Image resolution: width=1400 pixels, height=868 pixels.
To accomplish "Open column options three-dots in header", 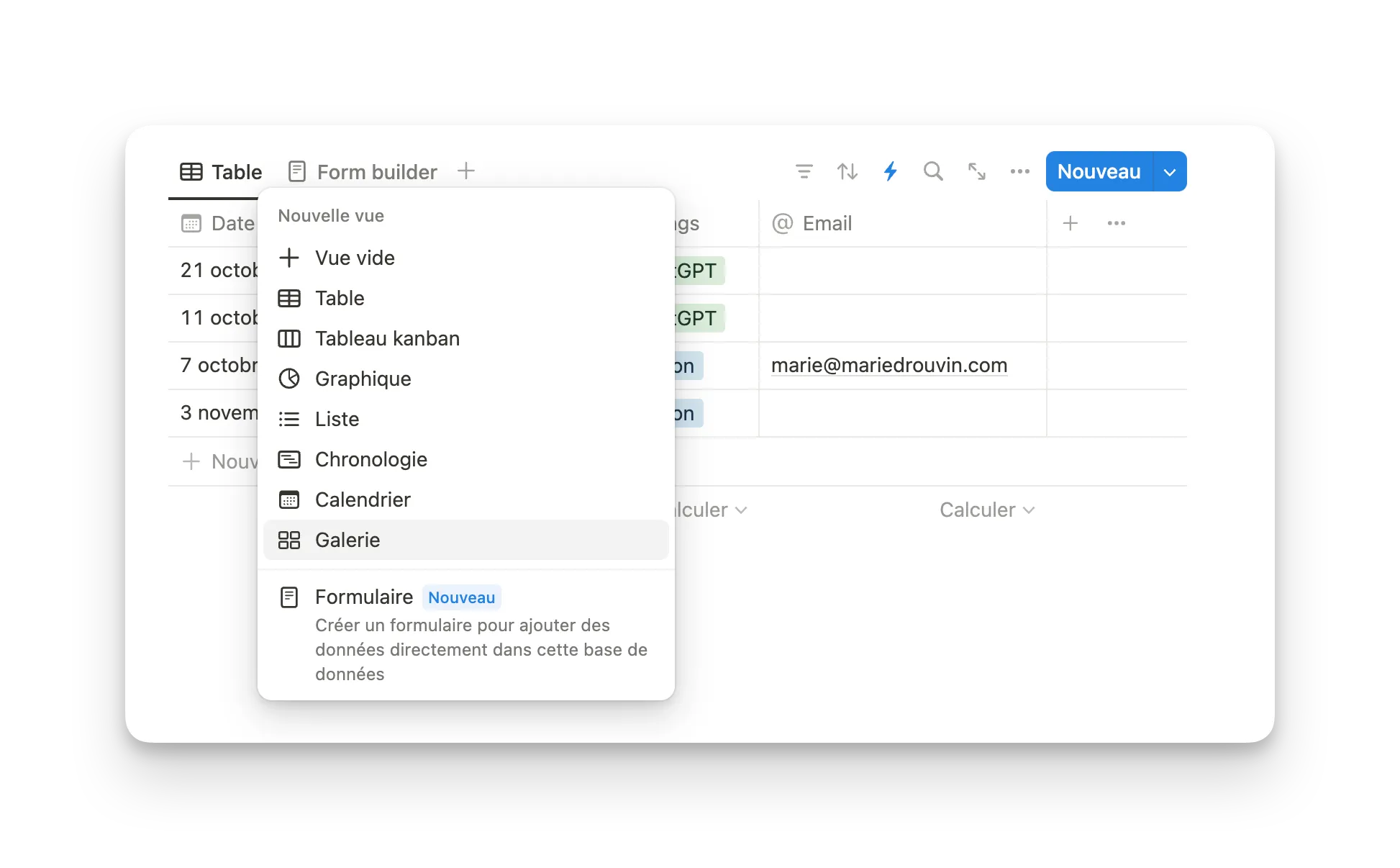I will pyautogui.click(x=1116, y=223).
